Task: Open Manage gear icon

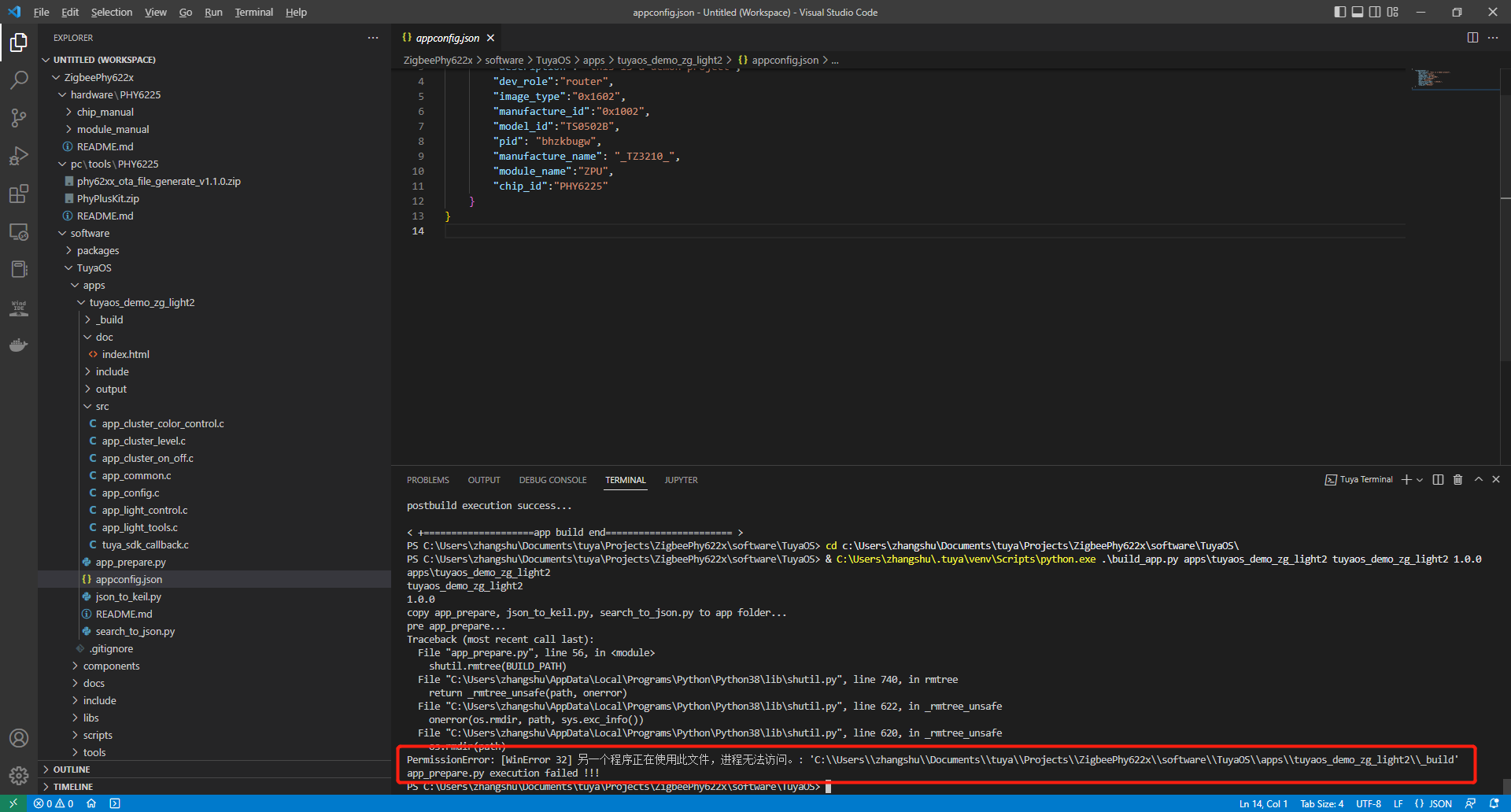Action: coord(19,776)
